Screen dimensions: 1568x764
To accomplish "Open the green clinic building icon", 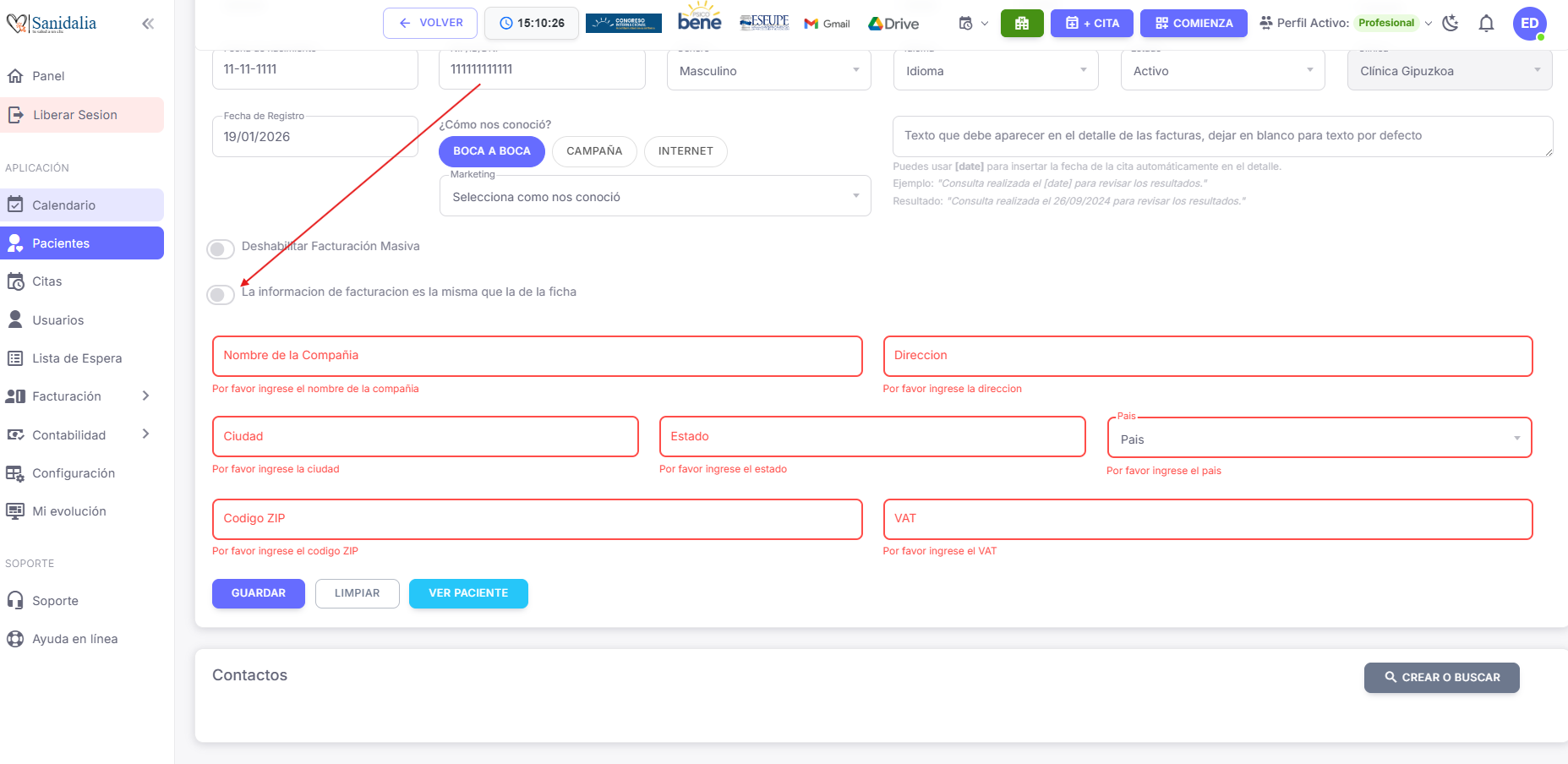I will (1021, 24).
